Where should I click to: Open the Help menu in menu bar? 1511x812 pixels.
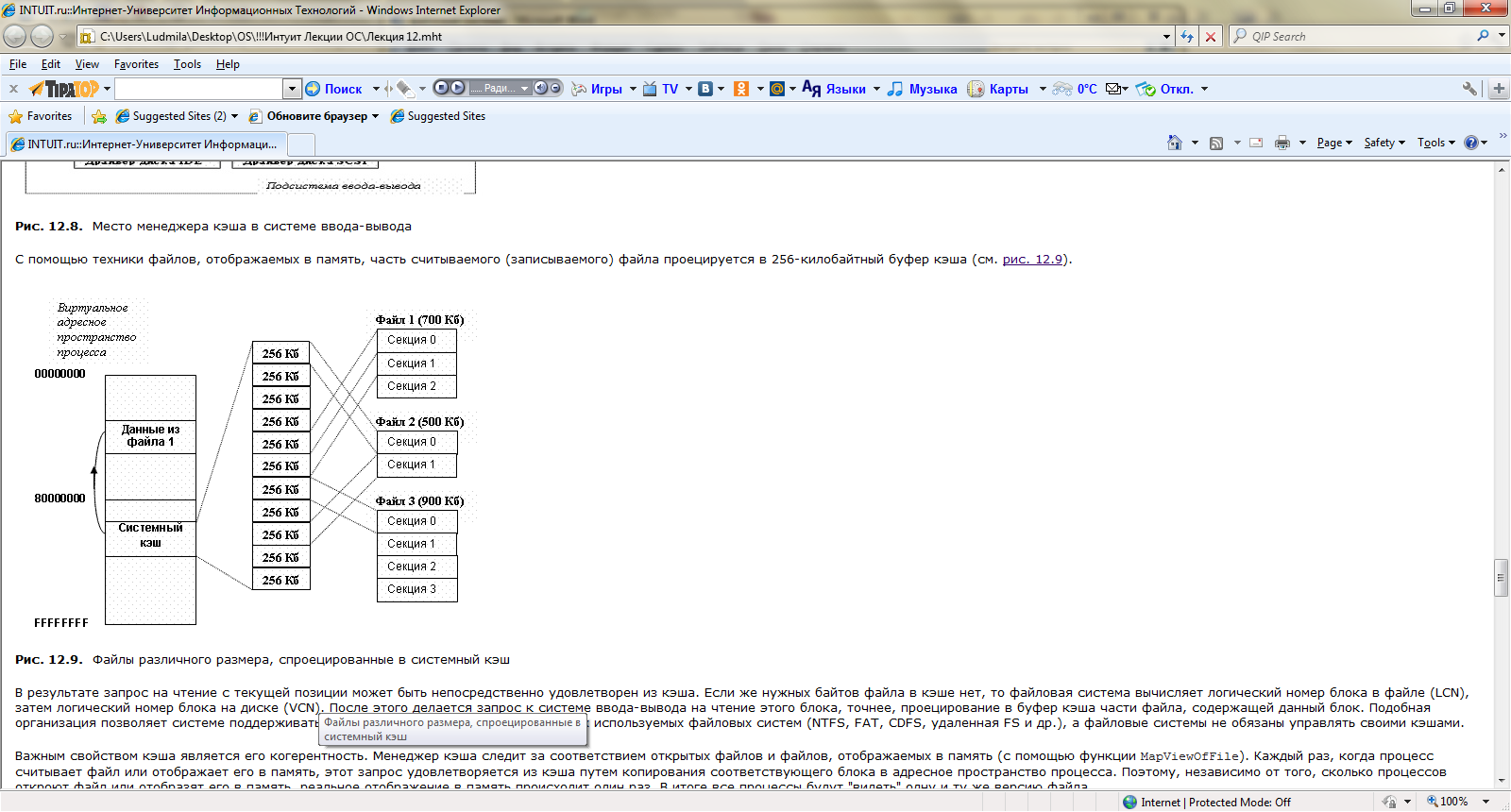pyautogui.click(x=228, y=64)
